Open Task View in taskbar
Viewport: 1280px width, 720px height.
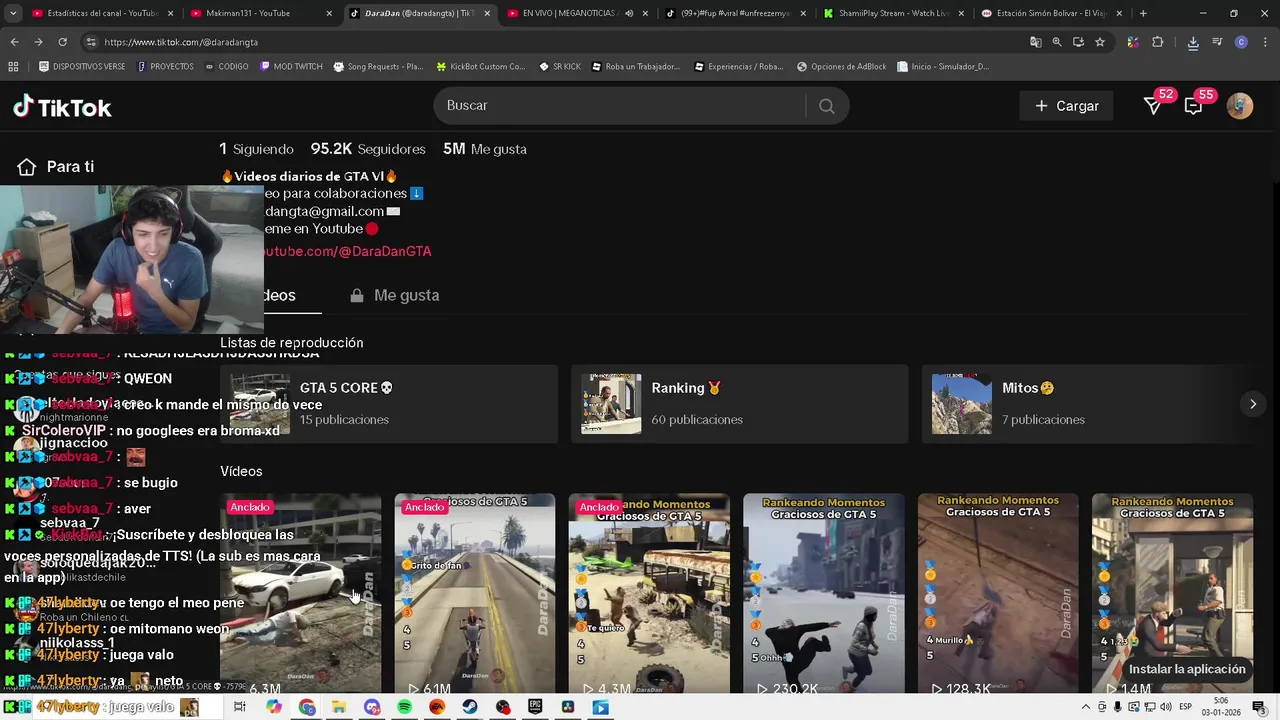coord(240,707)
